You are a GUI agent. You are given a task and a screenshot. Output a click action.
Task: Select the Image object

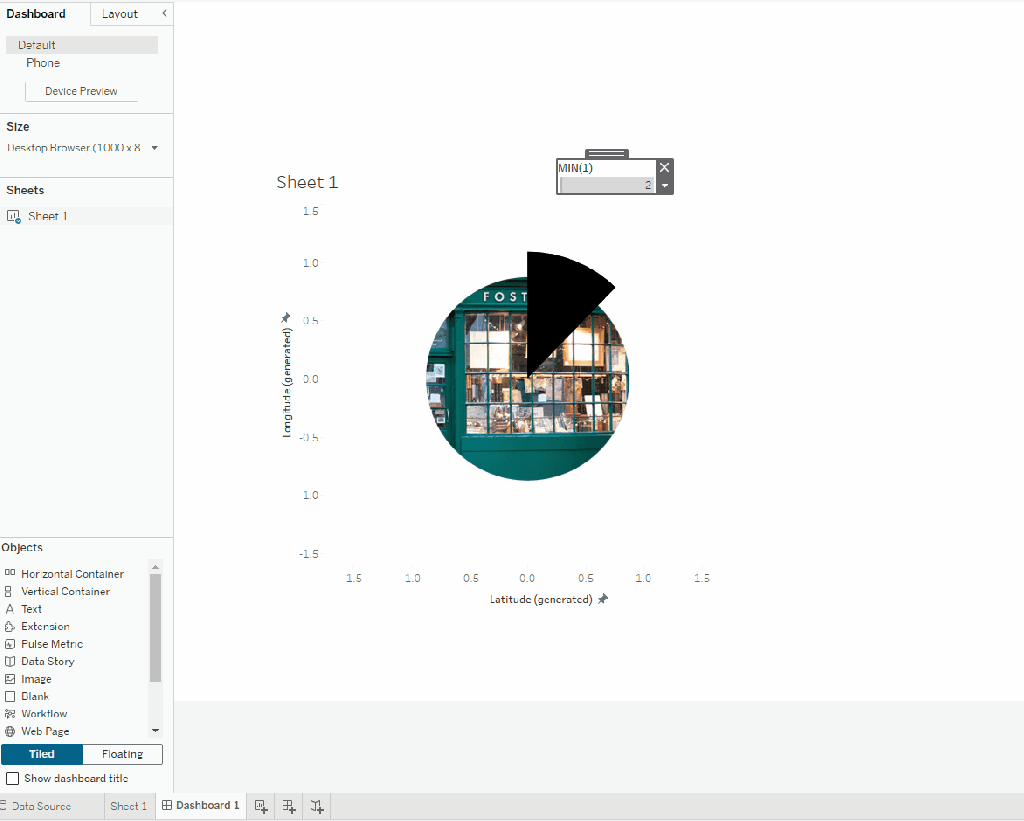point(36,679)
